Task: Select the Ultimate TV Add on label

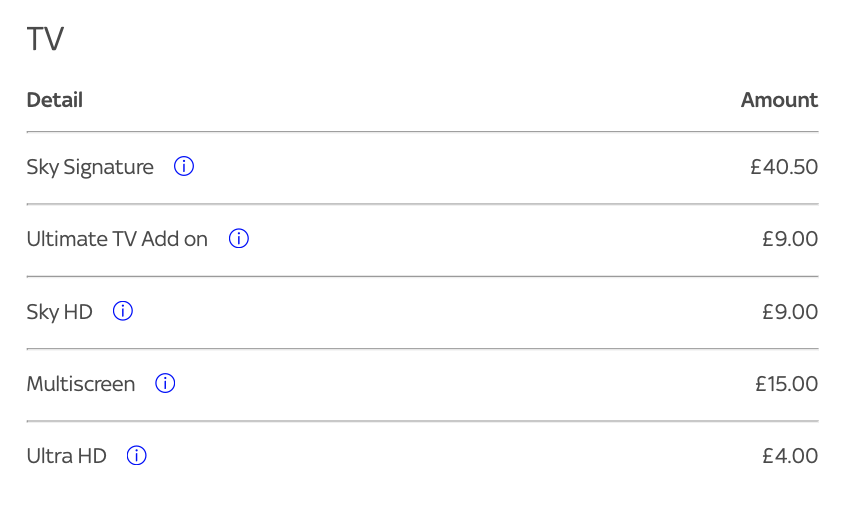Action: (117, 239)
